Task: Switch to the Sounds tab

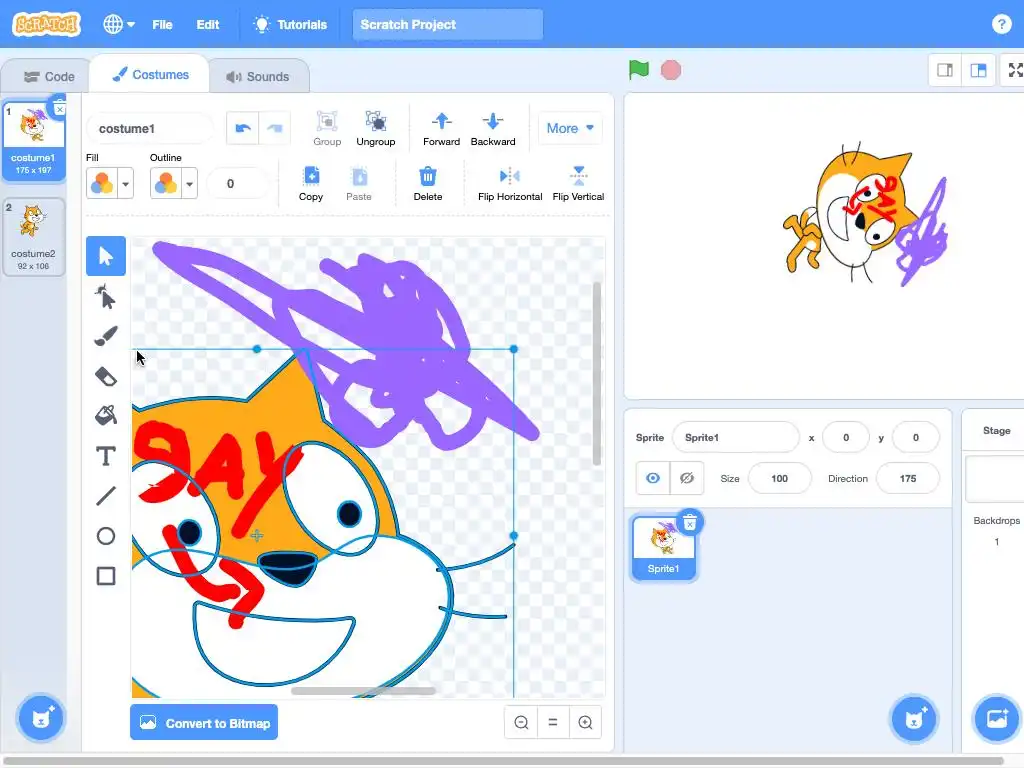Action: point(258,76)
